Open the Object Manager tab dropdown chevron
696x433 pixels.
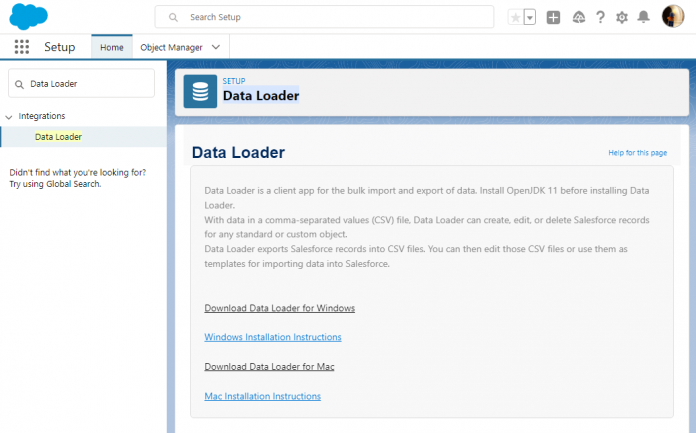pyautogui.click(x=218, y=47)
